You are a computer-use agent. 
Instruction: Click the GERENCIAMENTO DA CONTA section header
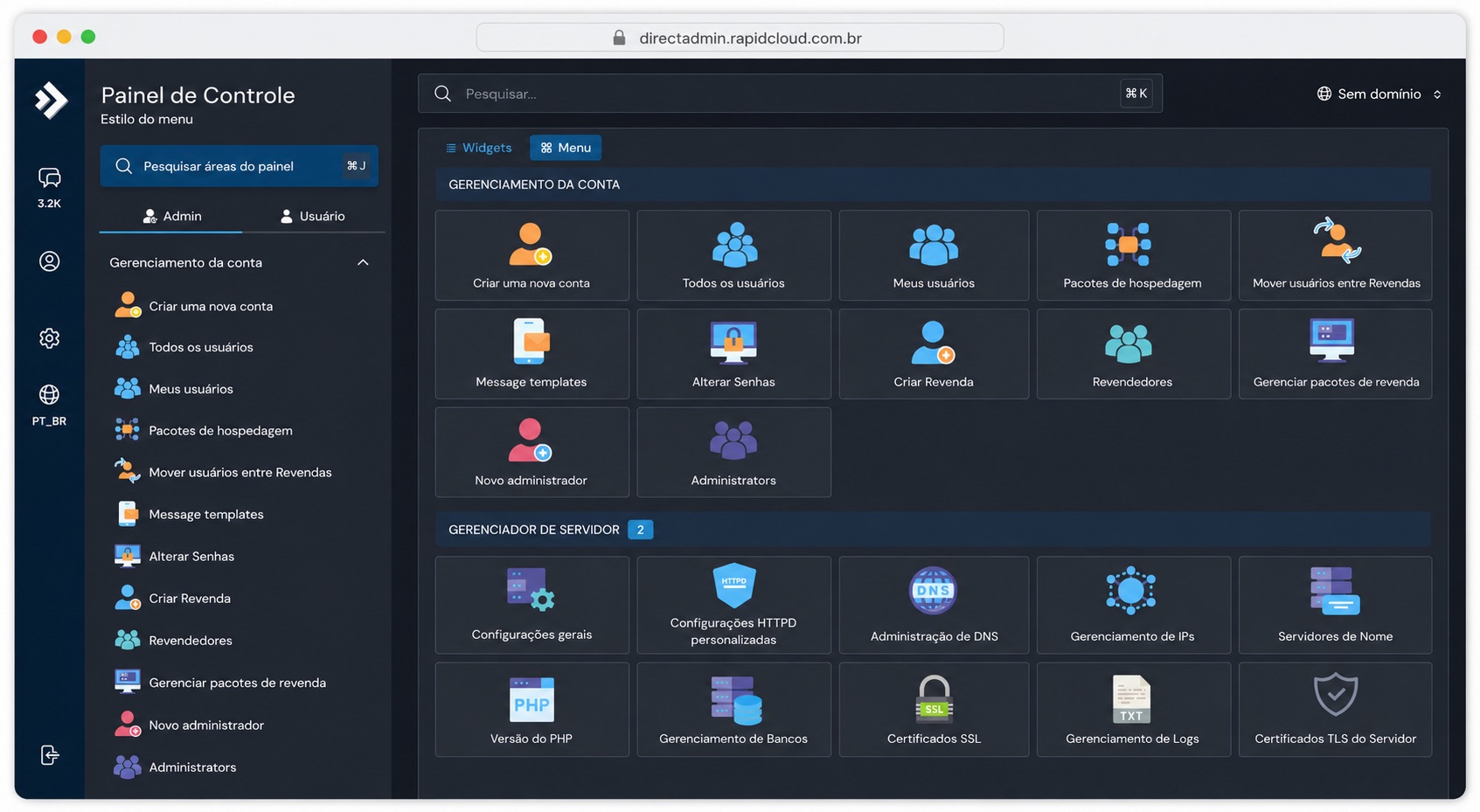pyautogui.click(x=934, y=184)
